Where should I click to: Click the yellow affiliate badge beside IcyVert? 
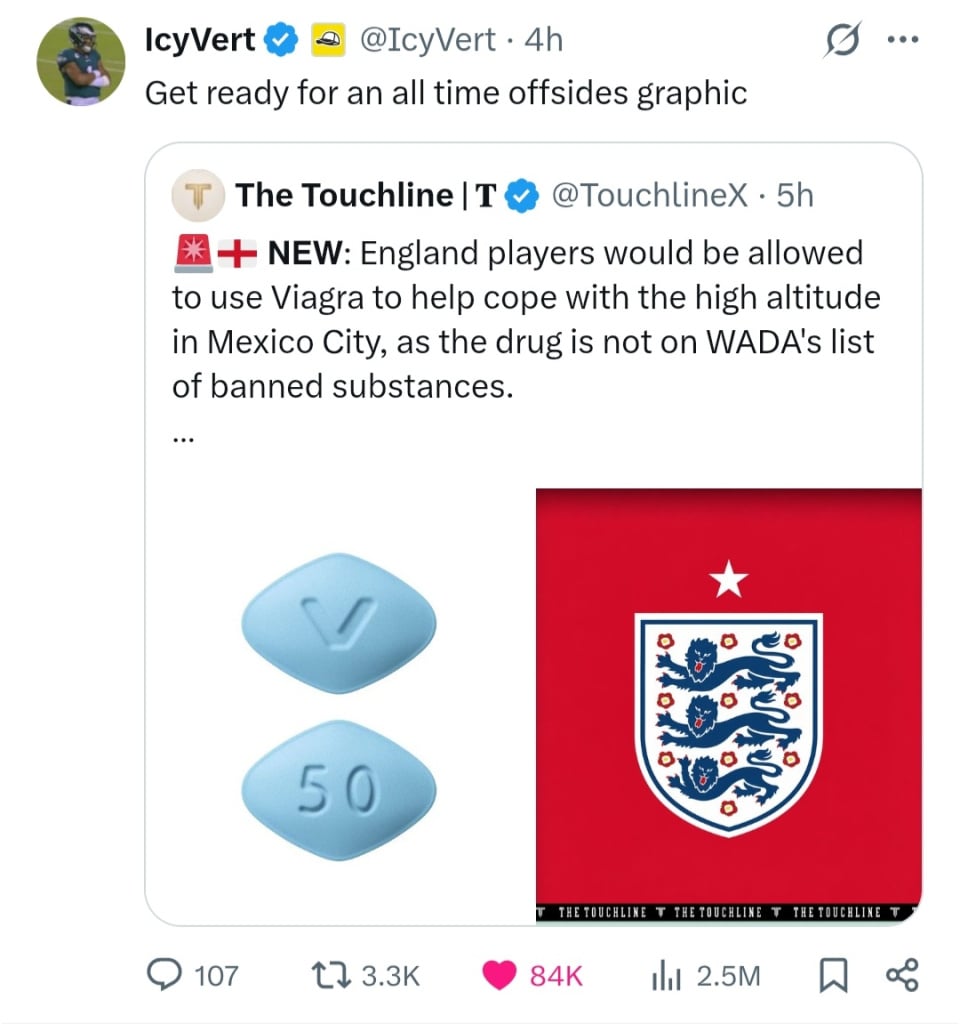328,40
